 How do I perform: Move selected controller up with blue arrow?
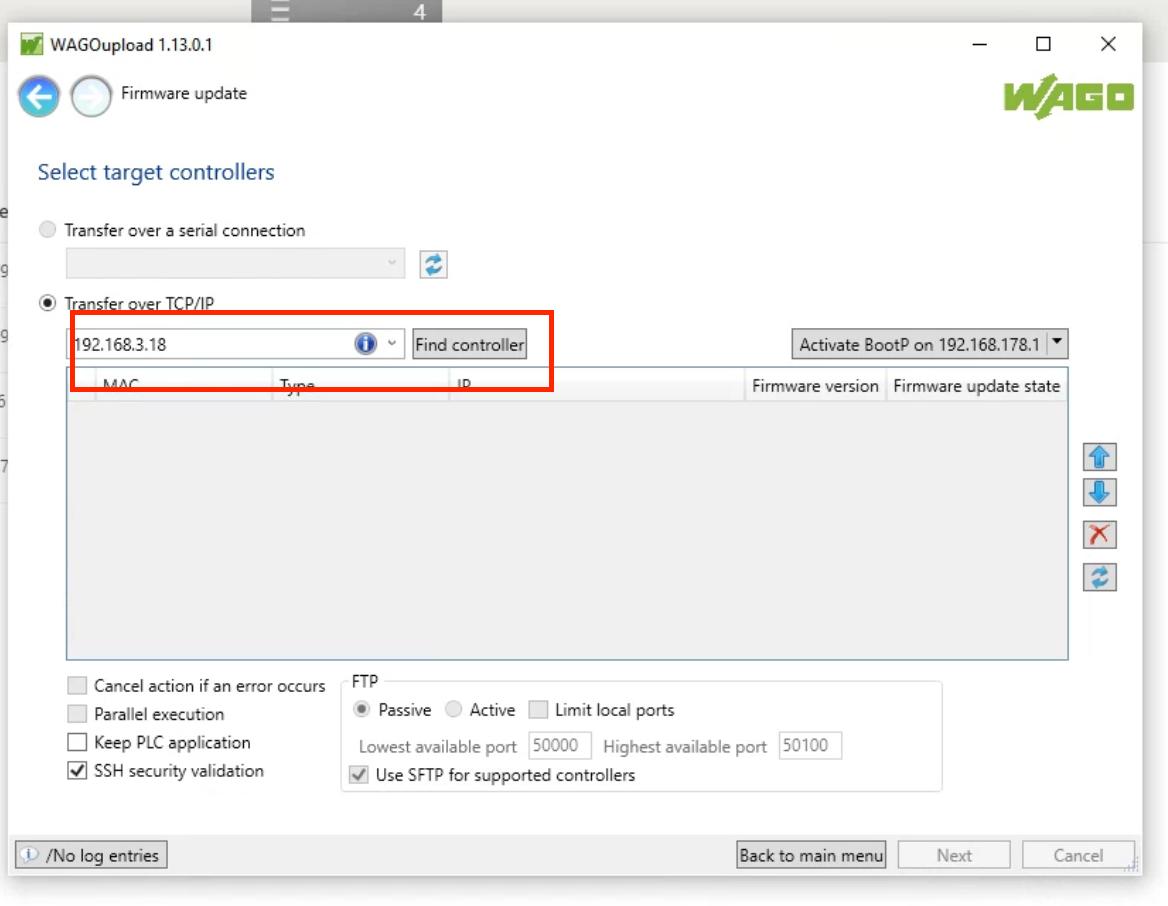pos(1099,457)
